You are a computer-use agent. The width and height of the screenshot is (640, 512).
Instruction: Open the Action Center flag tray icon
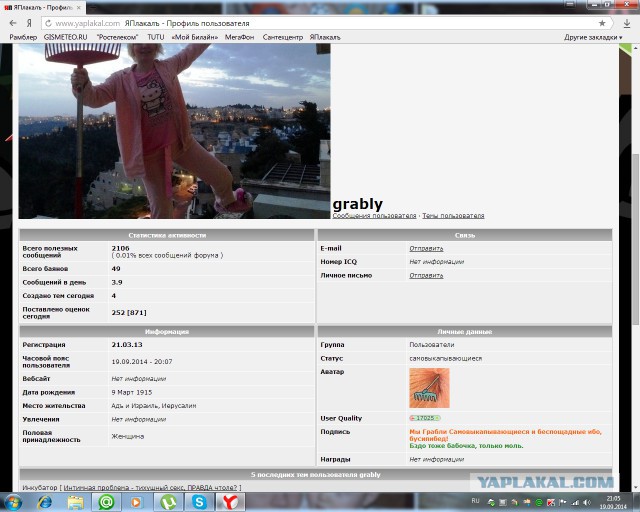563,502
